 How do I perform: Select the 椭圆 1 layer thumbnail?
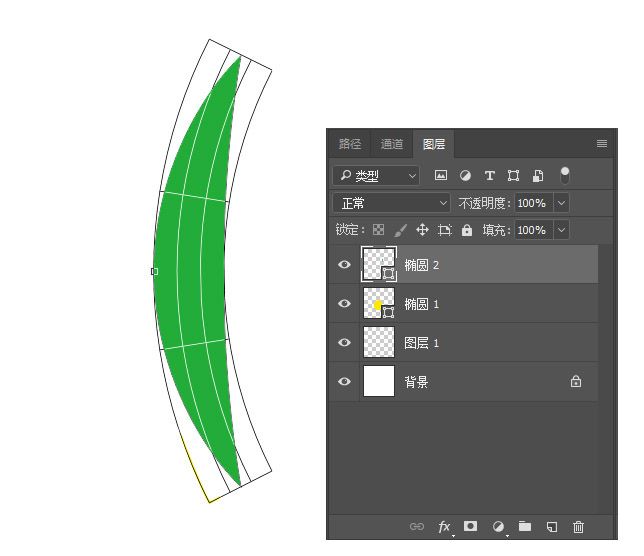click(x=379, y=303)
